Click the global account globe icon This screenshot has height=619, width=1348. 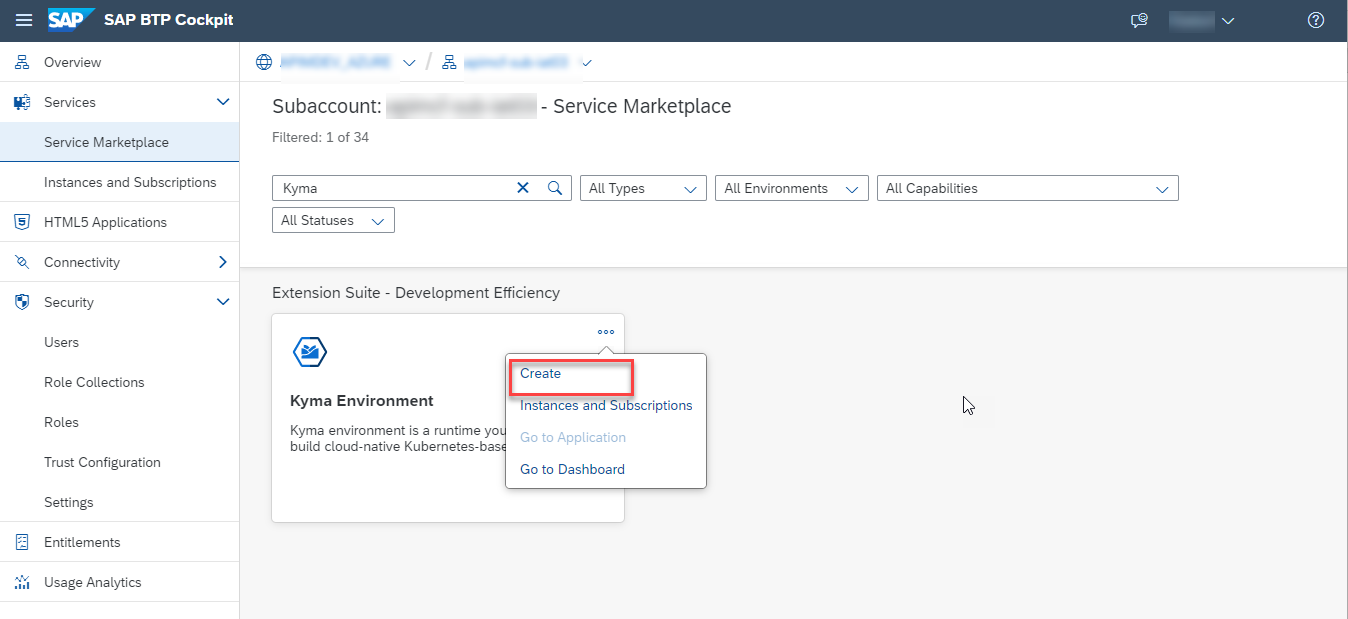pos(264,62)
